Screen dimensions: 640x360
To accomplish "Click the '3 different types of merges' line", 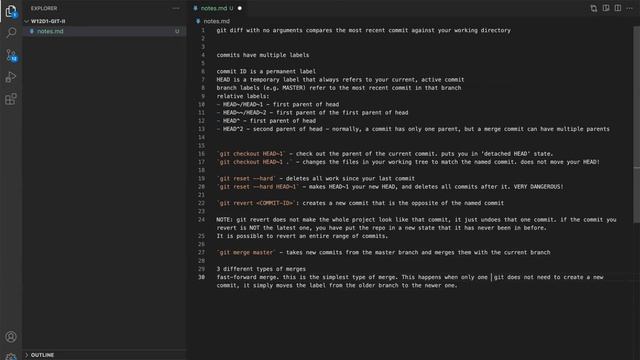I will tap(261, 269).
